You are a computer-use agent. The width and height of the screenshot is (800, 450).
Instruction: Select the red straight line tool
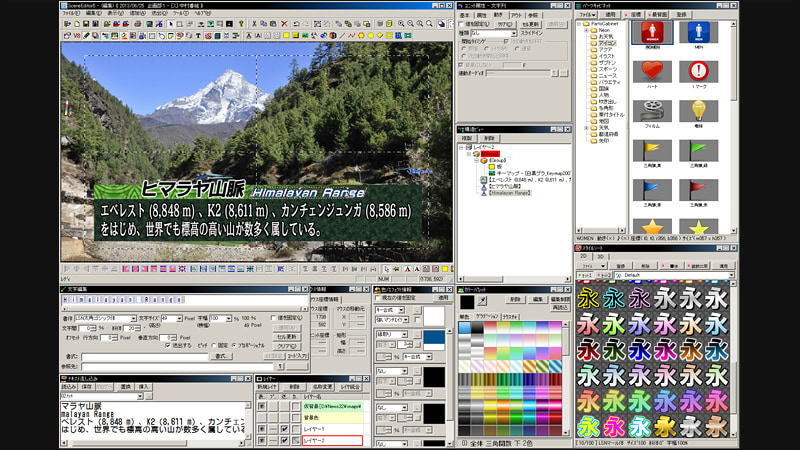(342, 36)
